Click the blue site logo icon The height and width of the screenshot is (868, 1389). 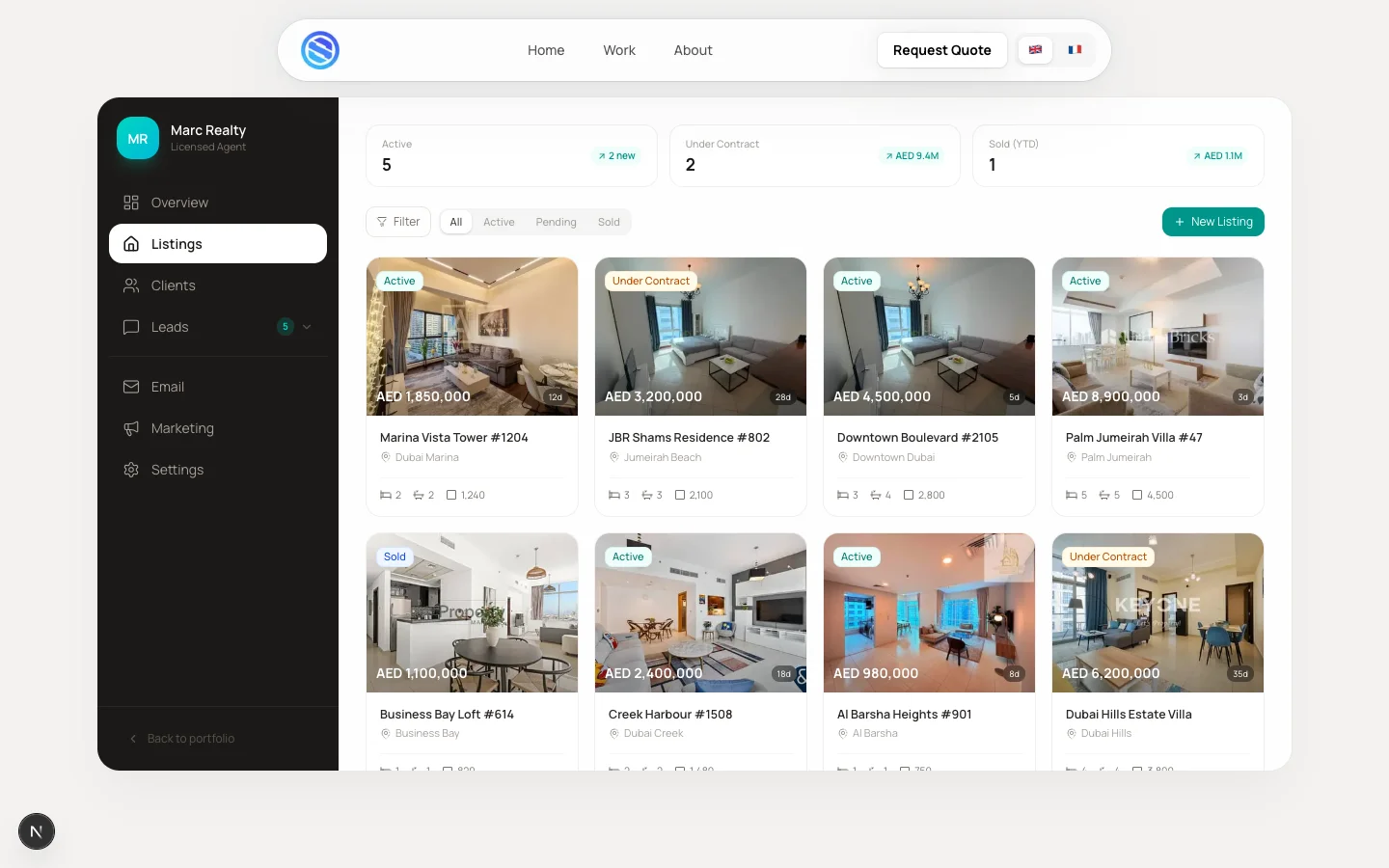[x=320, y=50]
